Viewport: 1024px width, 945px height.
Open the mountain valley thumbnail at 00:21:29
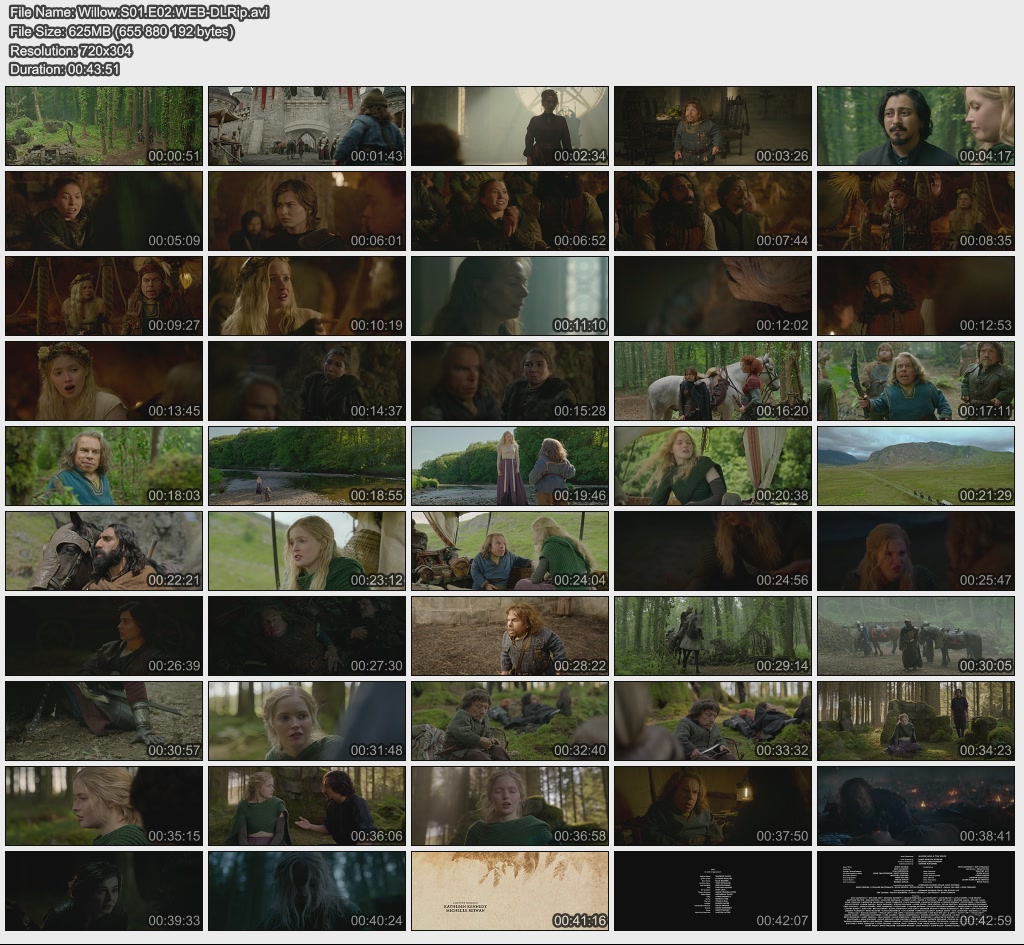click(916, 466)
